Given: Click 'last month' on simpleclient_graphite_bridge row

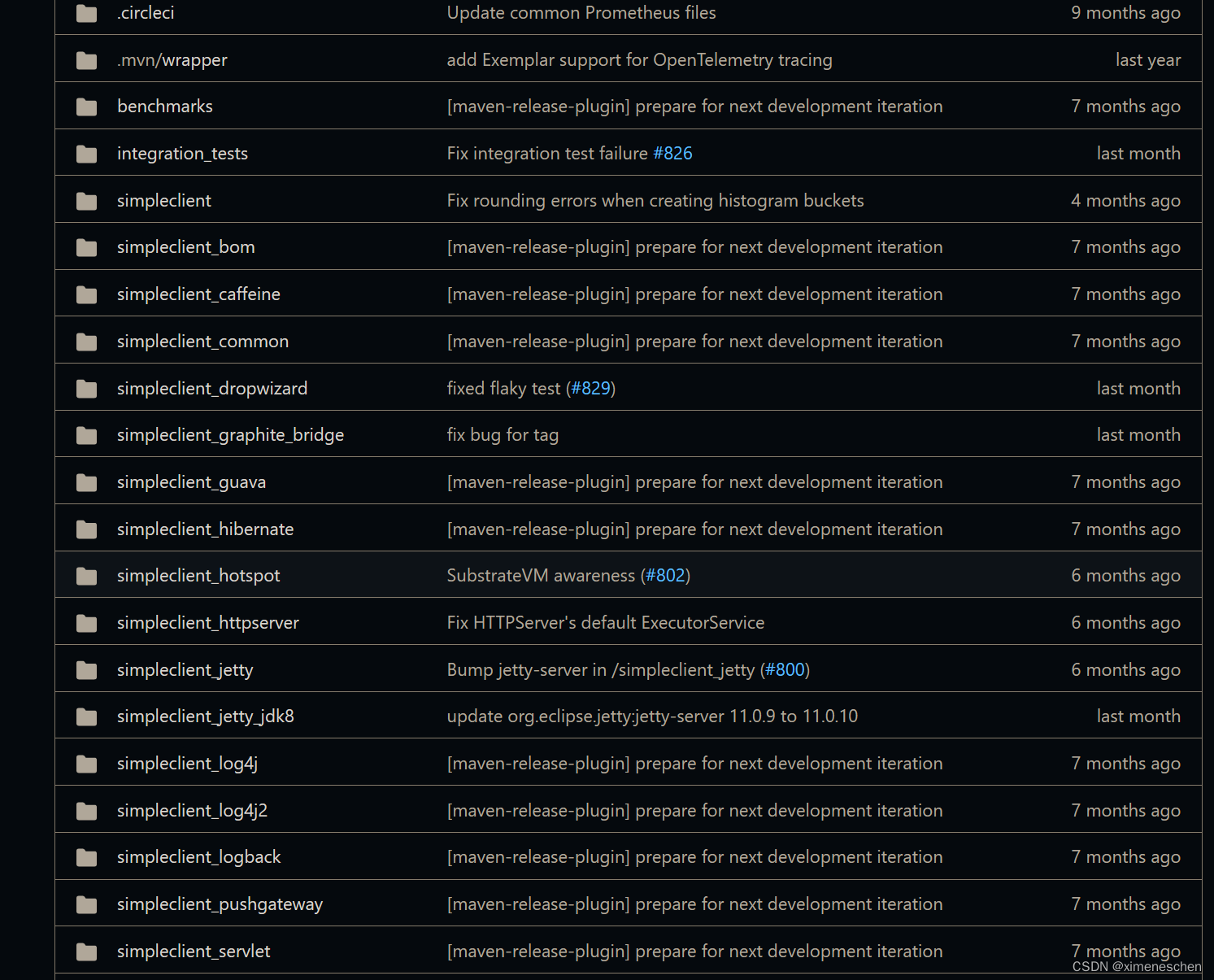Looking at the screenshot, I should [1138, 435].
